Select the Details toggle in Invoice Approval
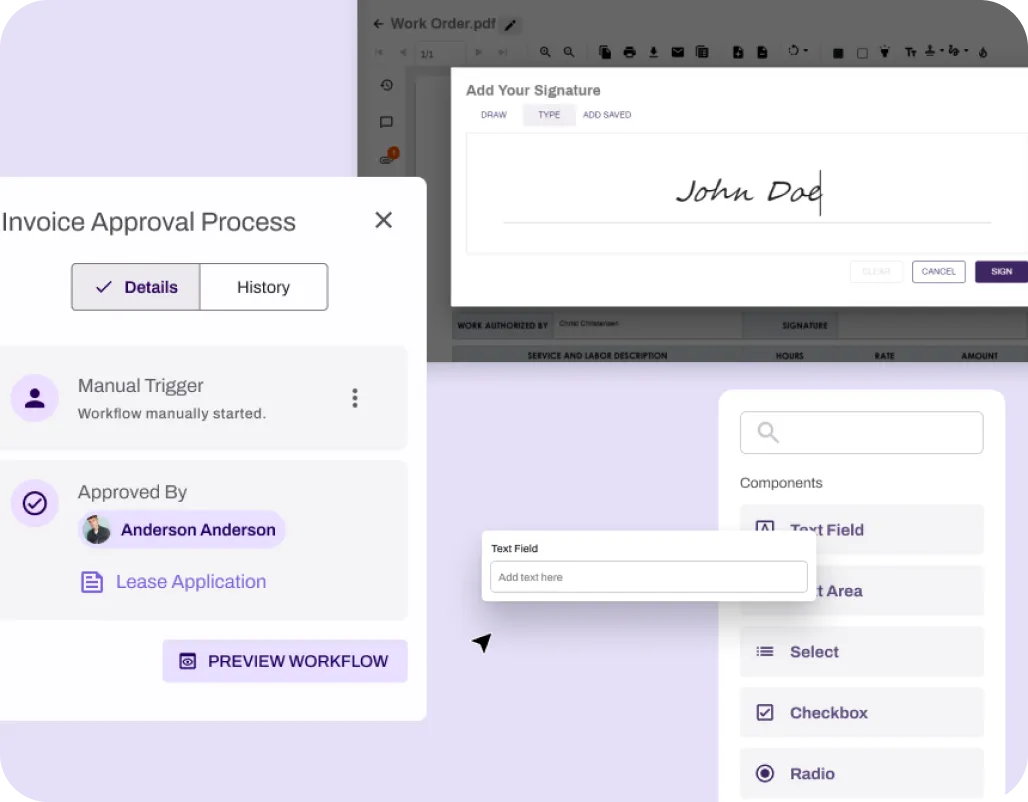Image resolution: width=1028 pixels, height=802 pixels. pyautogui.click(x=136, y=287)
